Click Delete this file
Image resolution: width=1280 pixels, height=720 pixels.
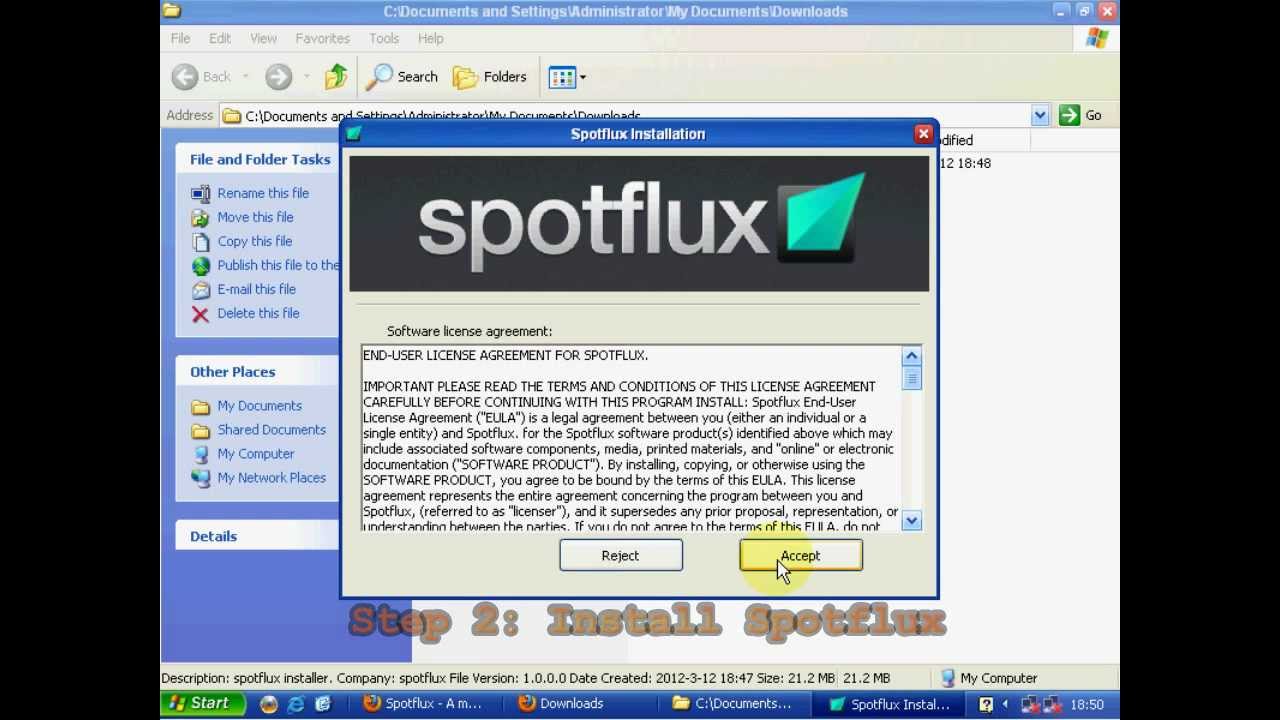click(258, 313)
